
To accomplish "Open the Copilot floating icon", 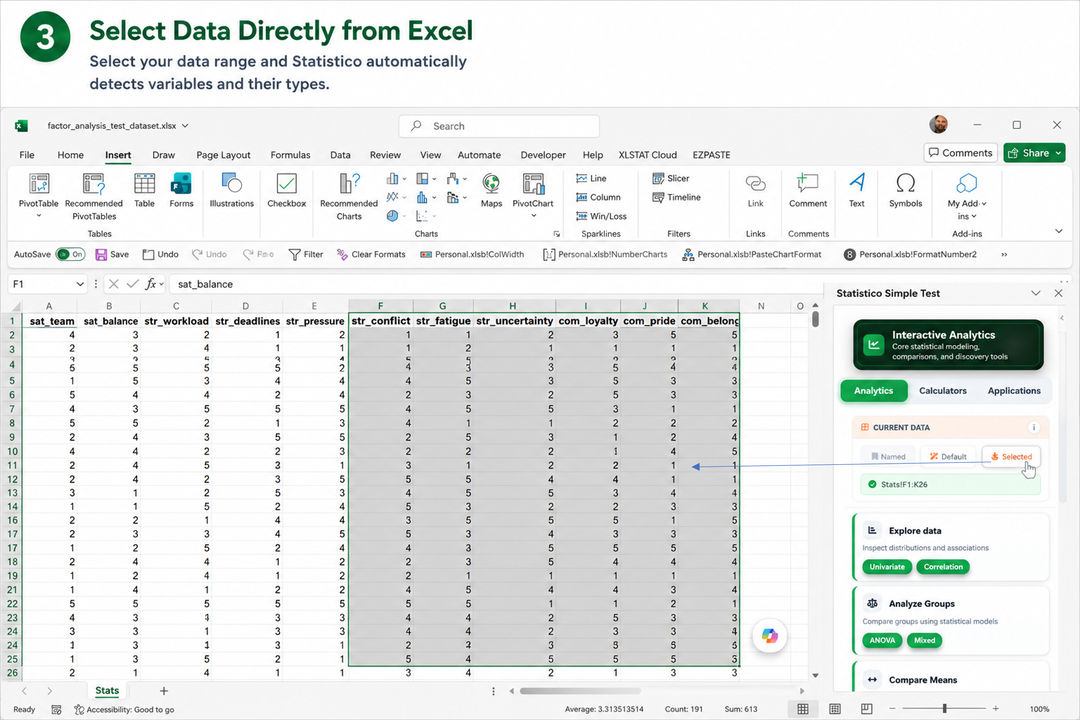I will [x=769, y=635].
